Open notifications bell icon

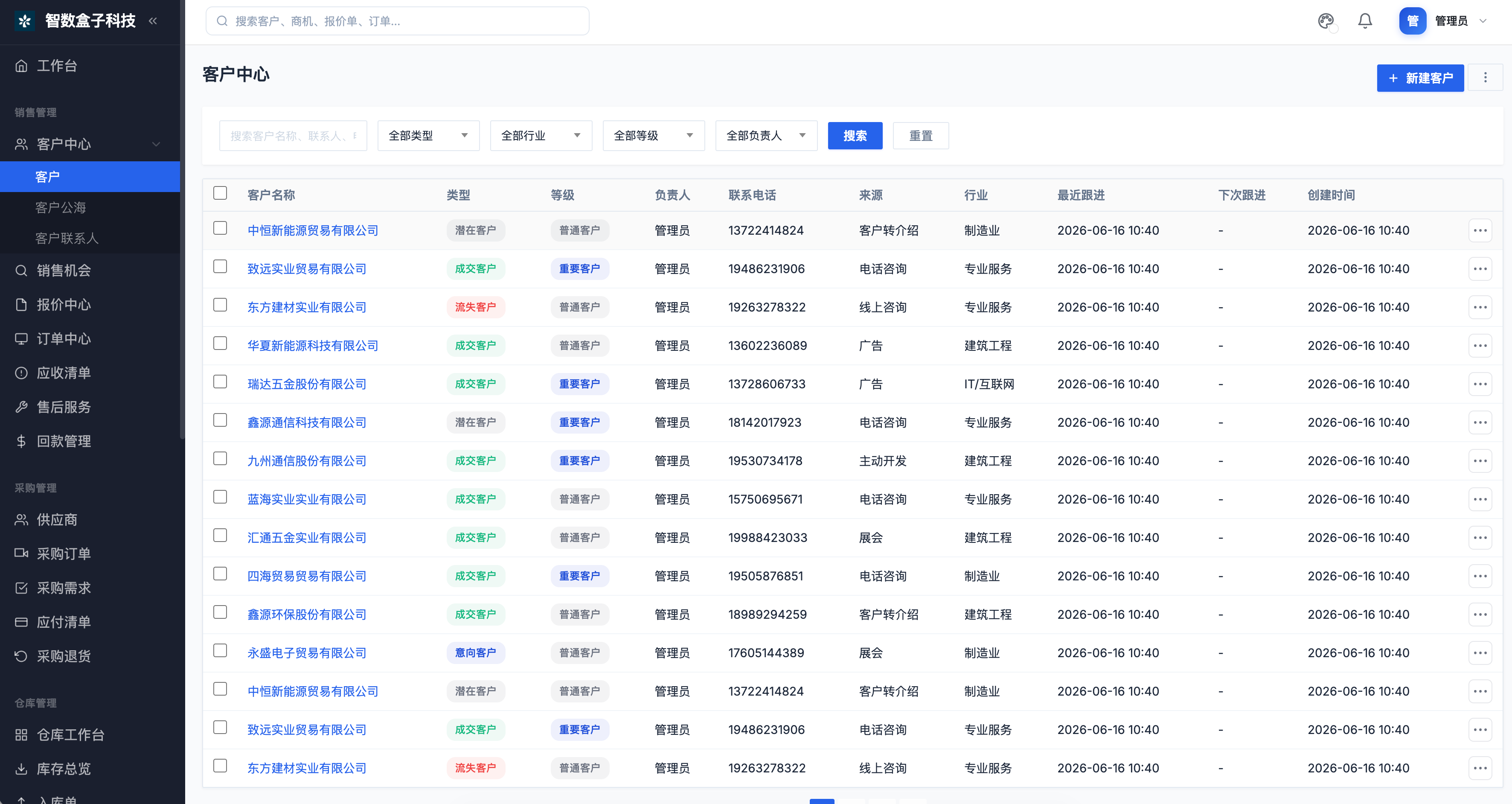tap(1365, 21)
